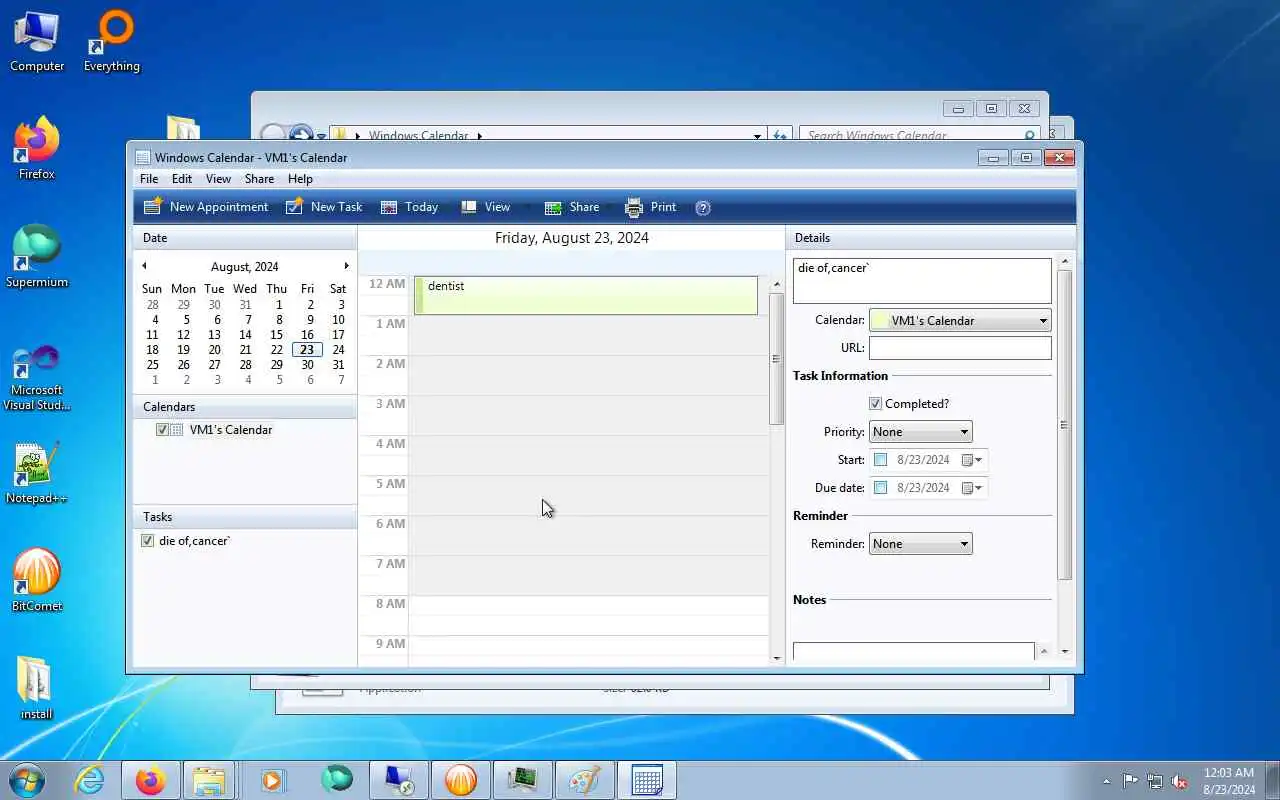Select VM1's Calendar in Calendars list
1280x800 pixels.
click(231, 430)
